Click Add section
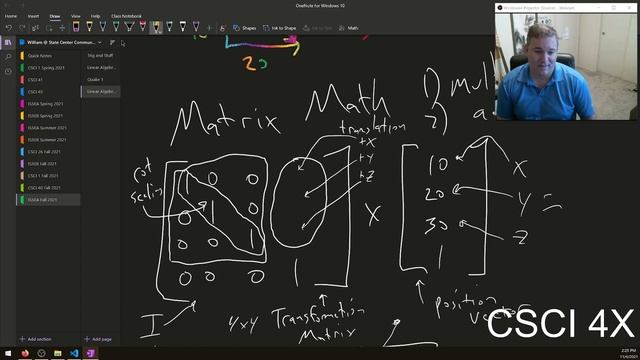Image resolution: width=640 pixels, height=360 pixels. 36,339
